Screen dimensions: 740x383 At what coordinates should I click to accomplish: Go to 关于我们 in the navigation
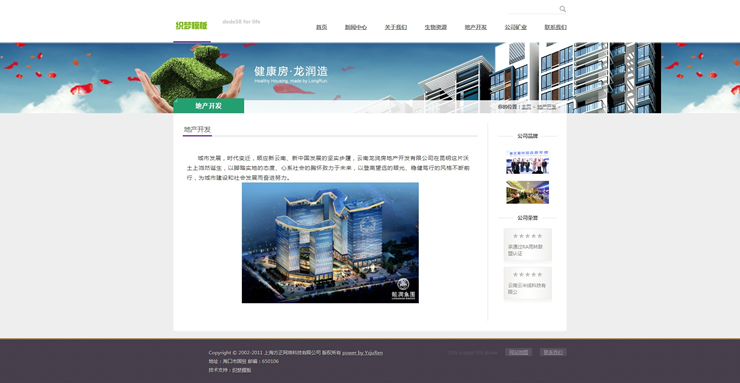pos(395,27)
